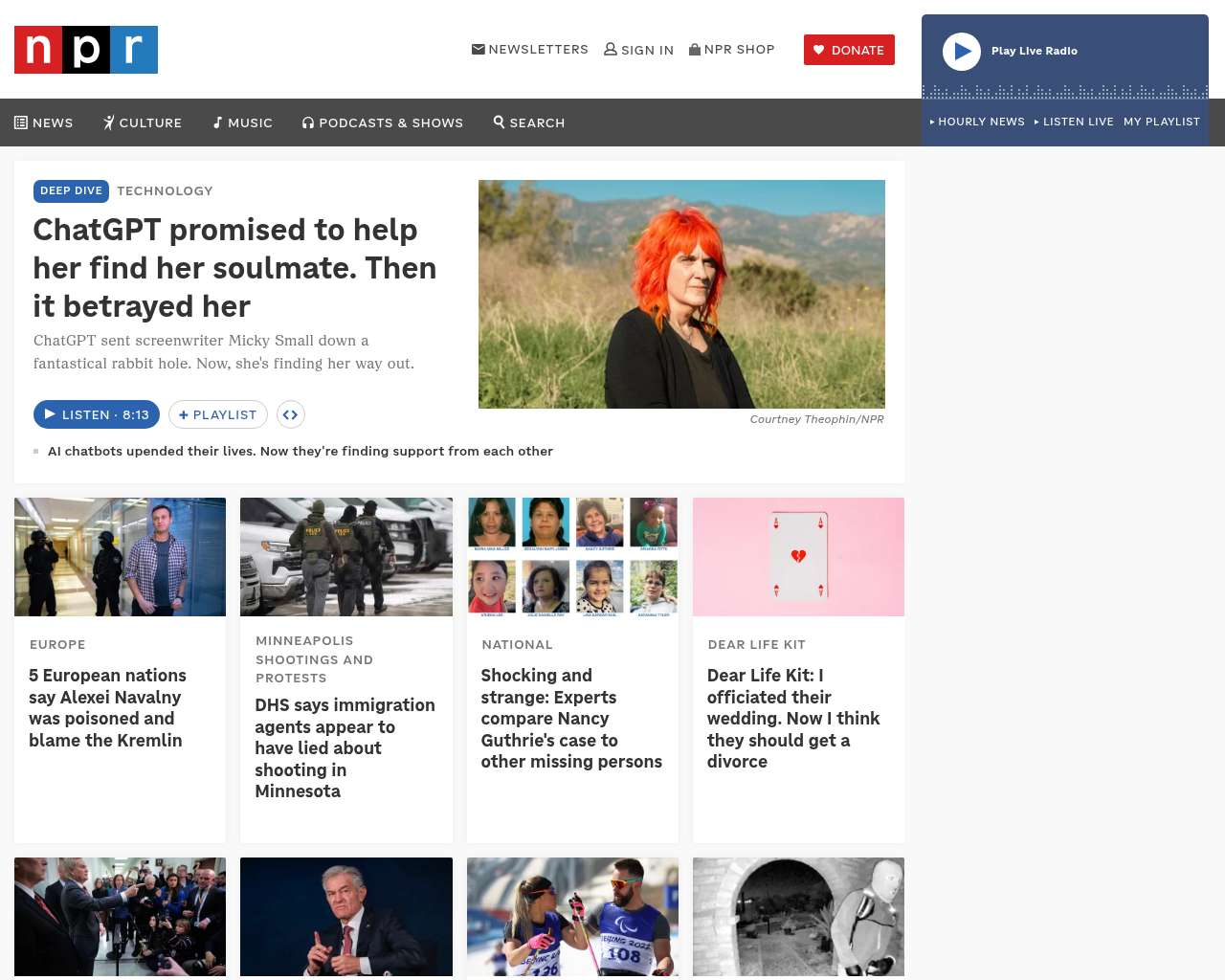This screenshot has height=980, width=1225.
Task: Click the News section icon
Action: coord(21,122)
